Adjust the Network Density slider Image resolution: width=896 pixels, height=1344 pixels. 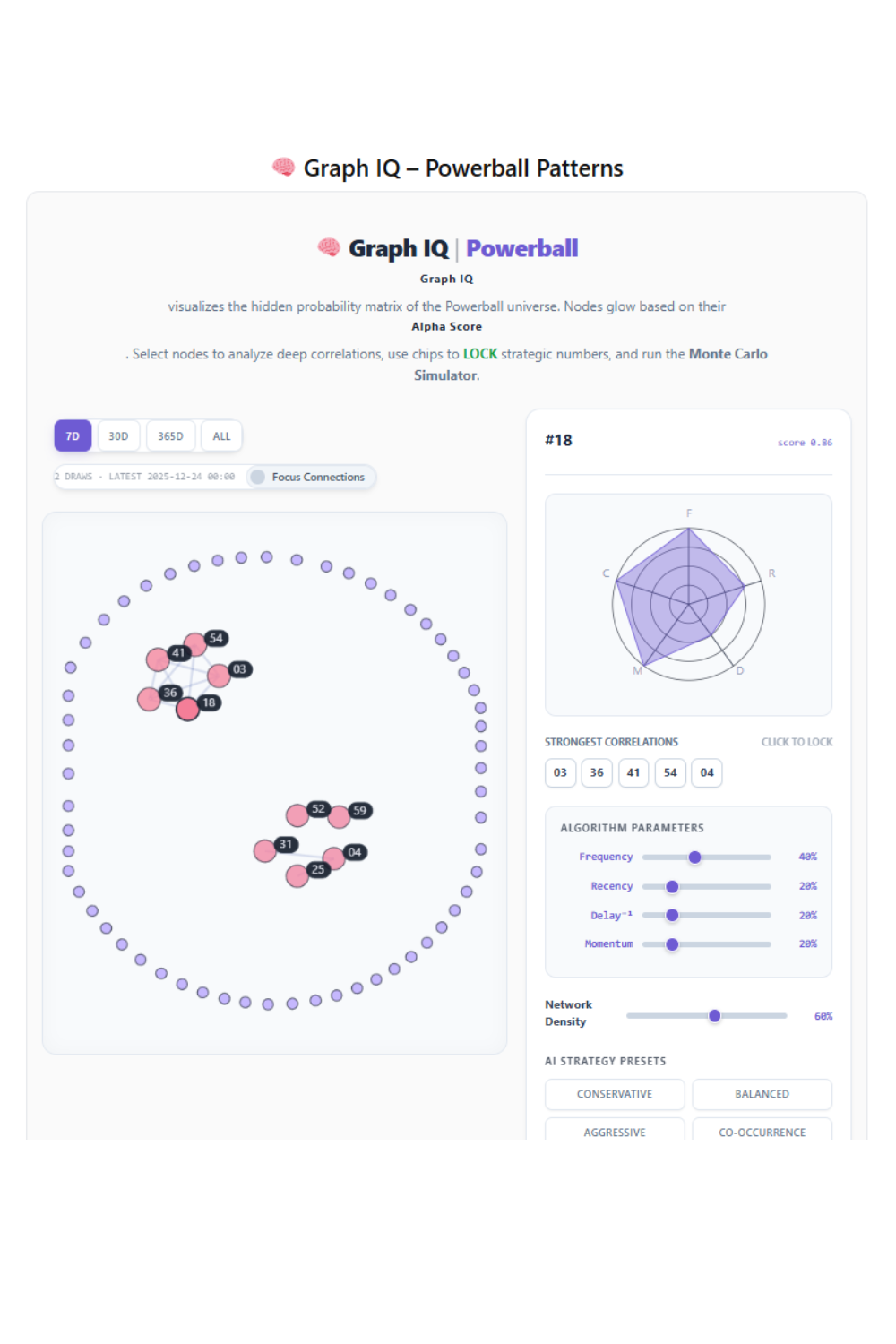coord(714,1015)
